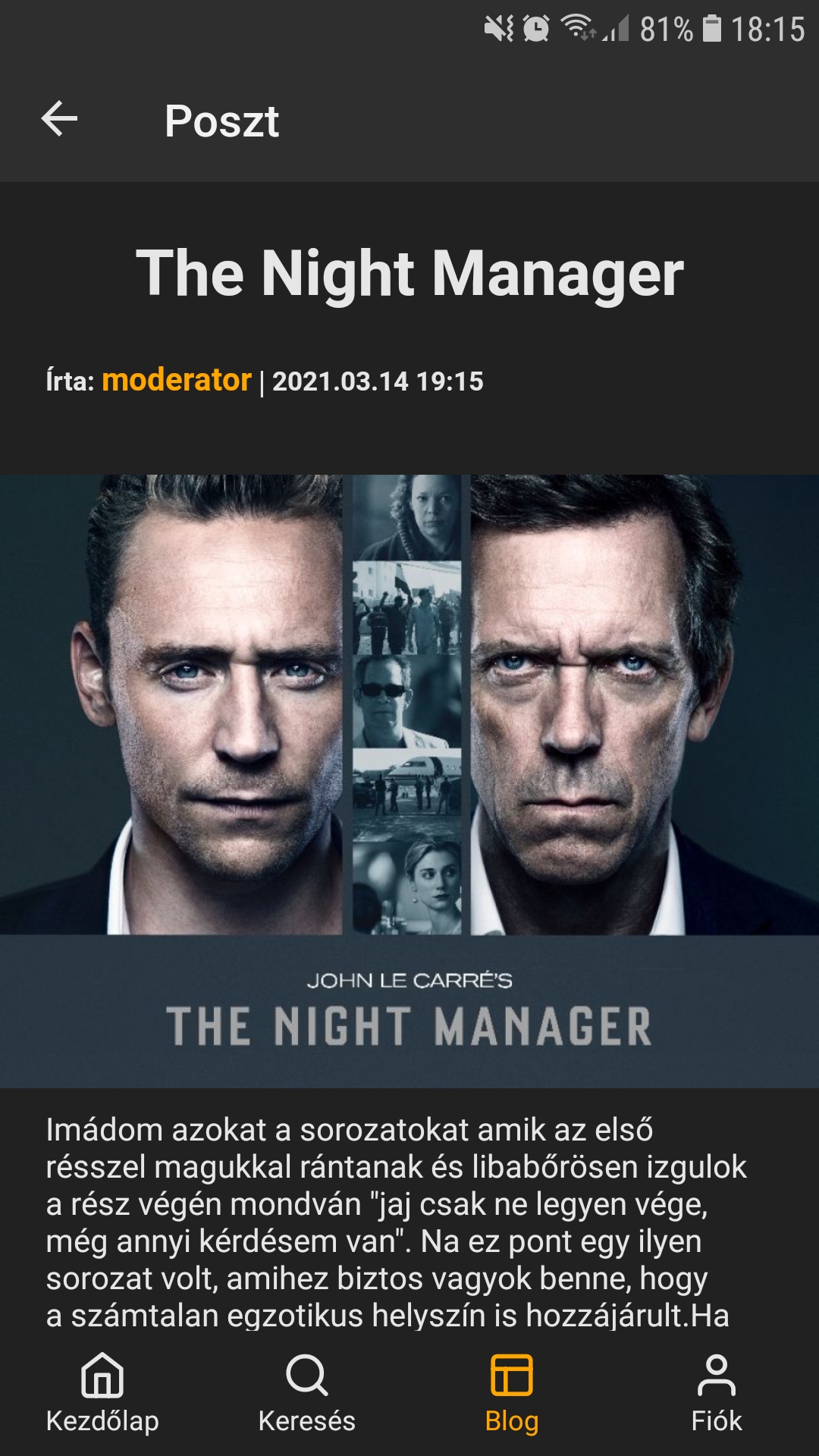Tap the back arrow icon
The width and height of the screenshot is (819, 1456).
pyautogui.click(x=59, y=120)
